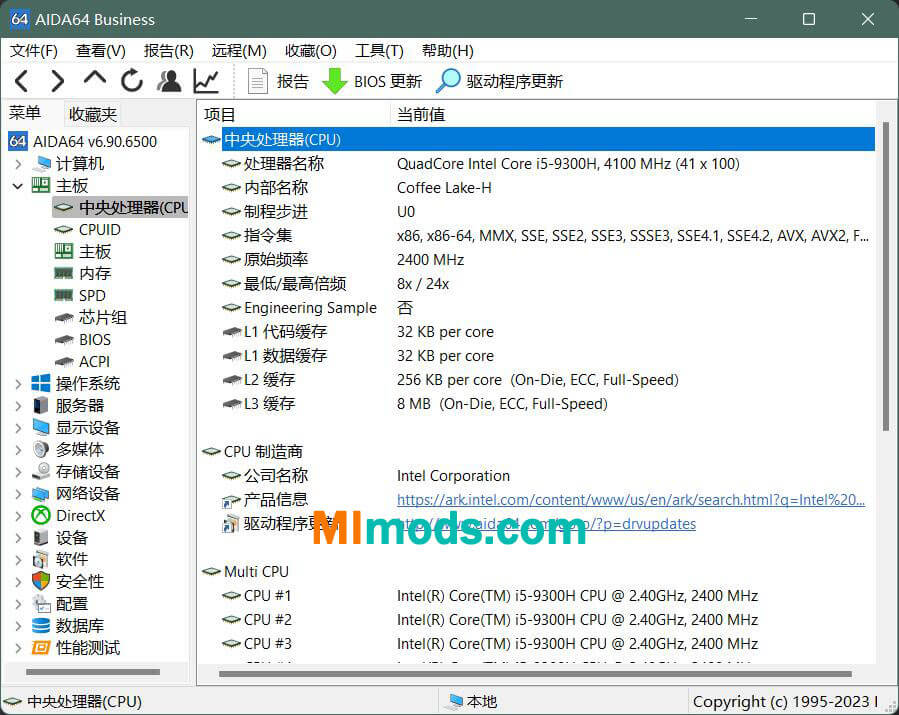Click the DirectX Xbox-style icon
This screenshot has height=715, width=899.
(x=41, y=515)
